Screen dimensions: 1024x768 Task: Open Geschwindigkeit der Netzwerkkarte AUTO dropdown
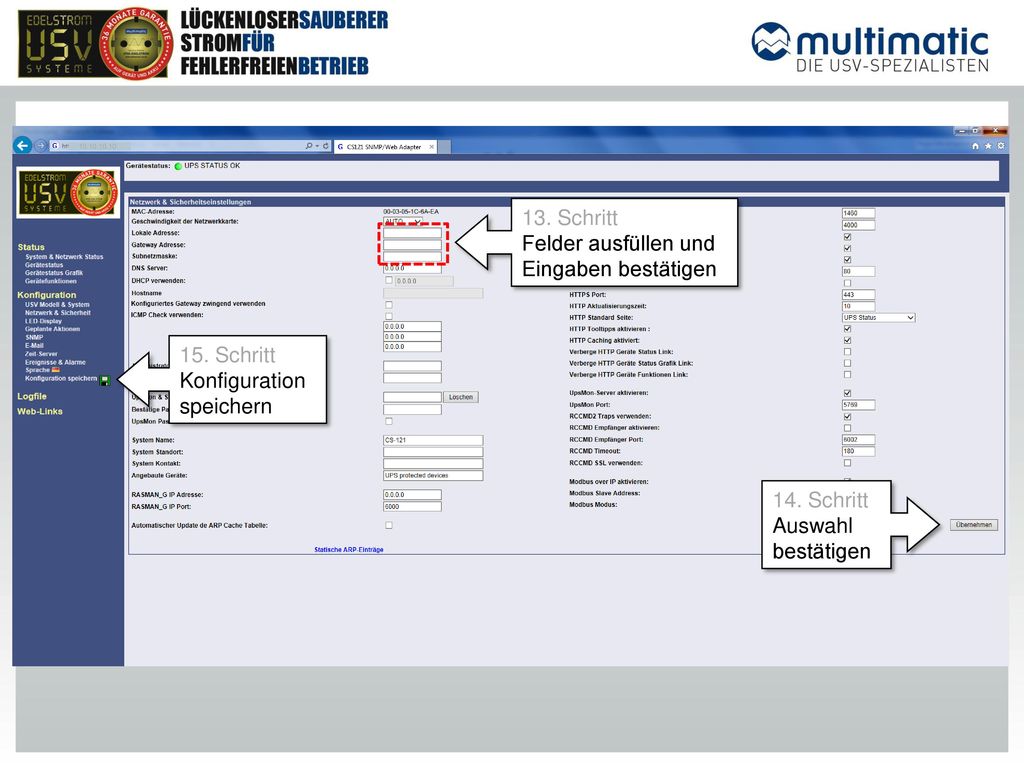403,221
